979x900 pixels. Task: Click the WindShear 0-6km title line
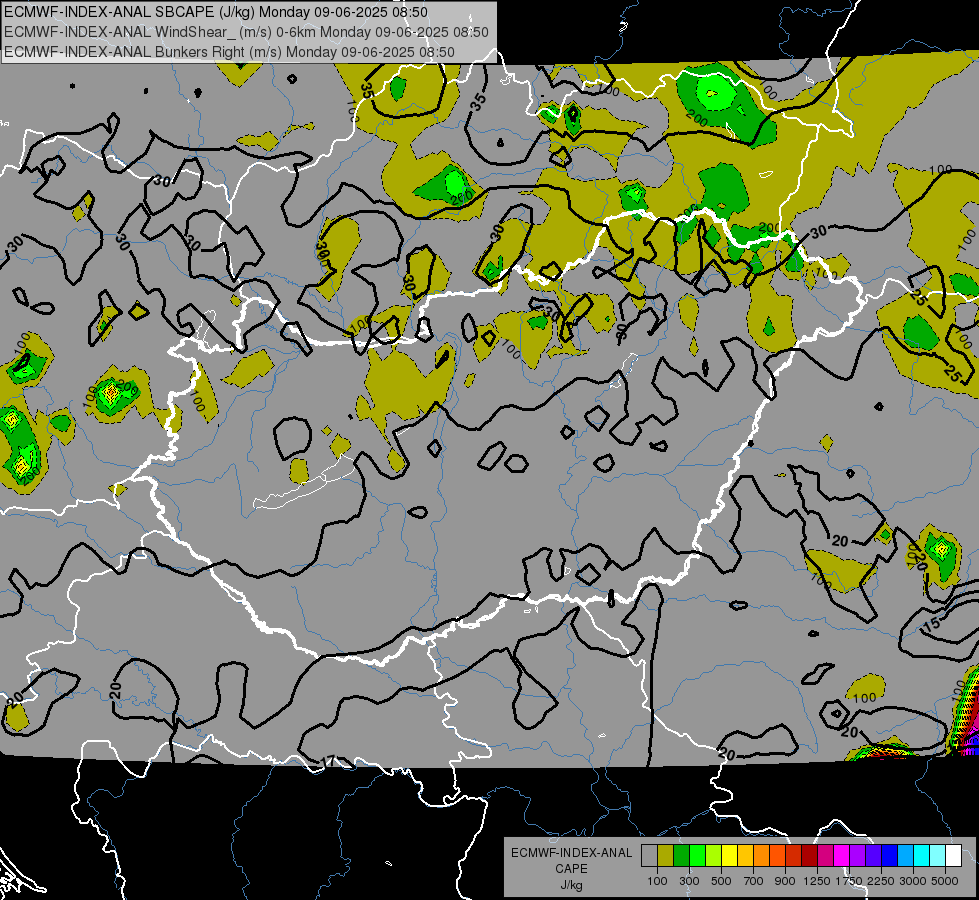coord(246,32)
